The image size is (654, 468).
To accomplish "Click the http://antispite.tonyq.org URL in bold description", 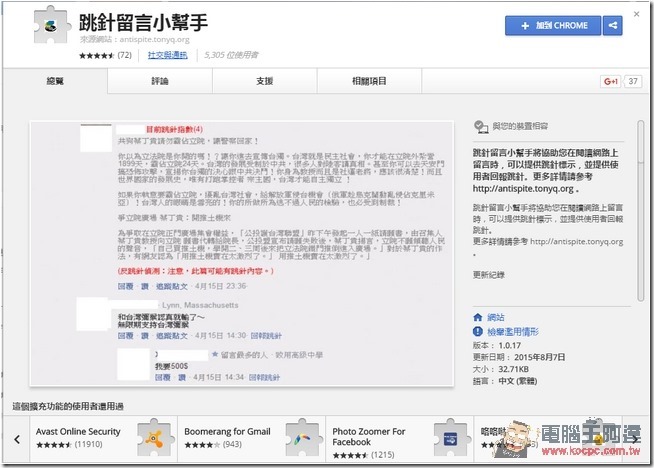I will tap(523, 189).
